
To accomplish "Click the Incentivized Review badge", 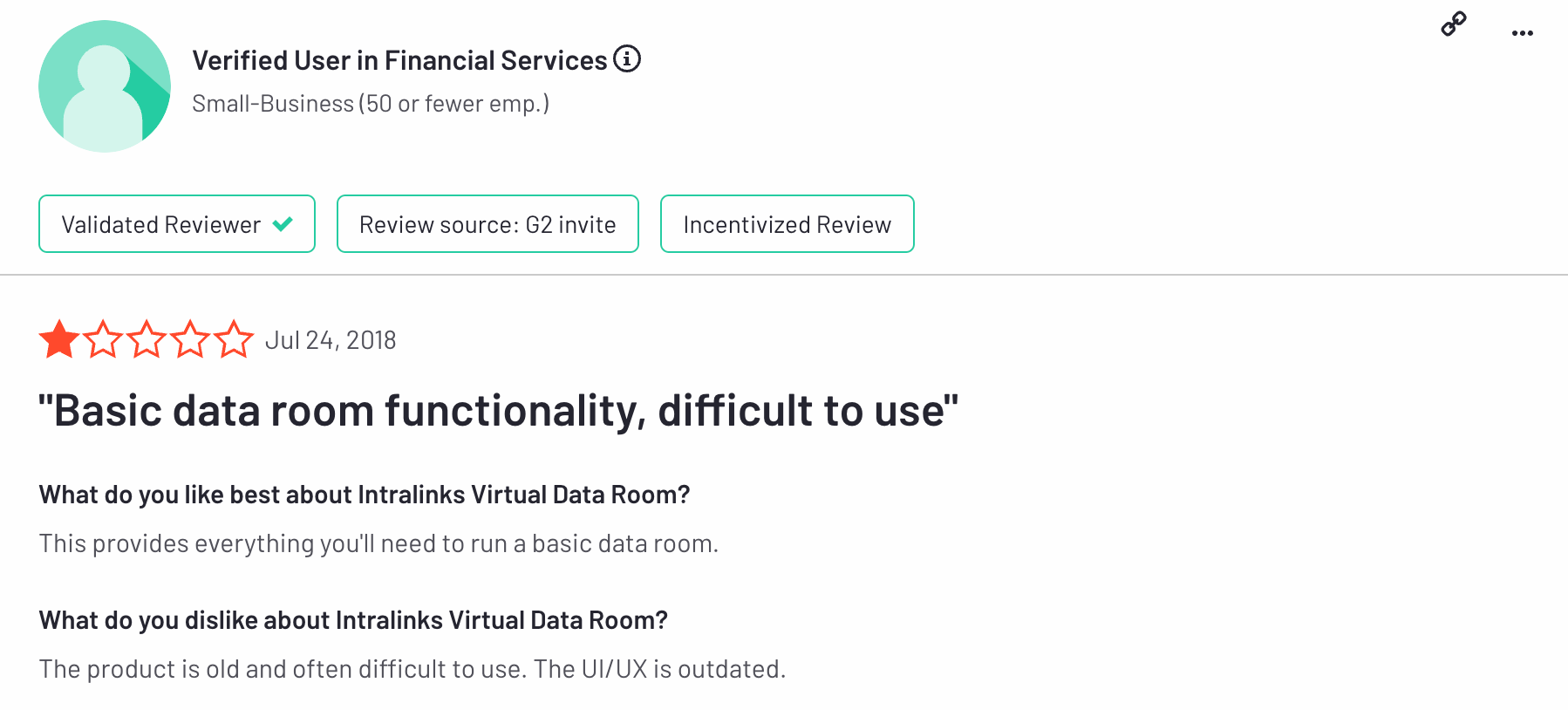I will (787, 224).
